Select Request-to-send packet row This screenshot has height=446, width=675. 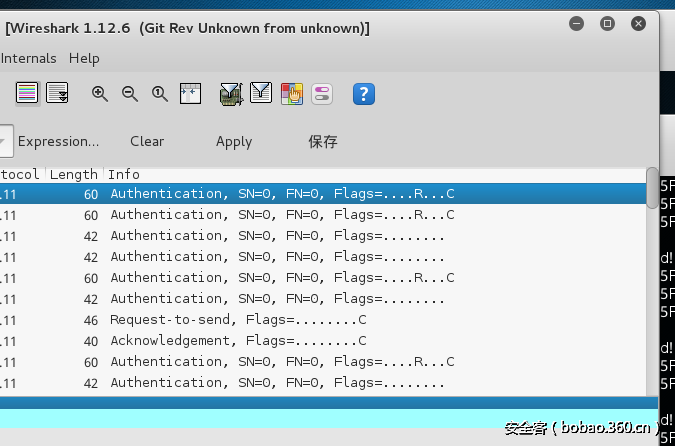[323, 320]
